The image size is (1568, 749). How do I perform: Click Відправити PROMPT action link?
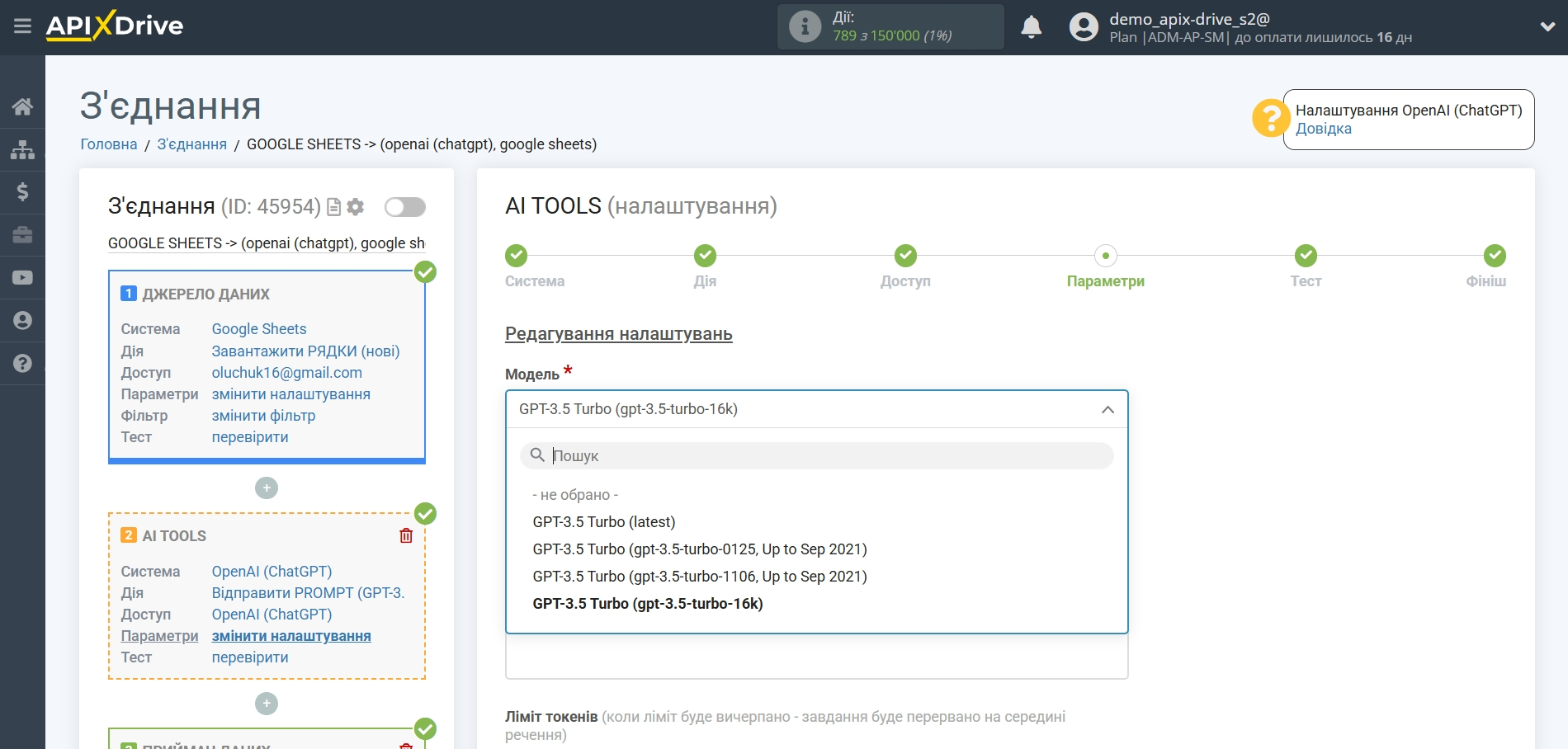[308, 593]
